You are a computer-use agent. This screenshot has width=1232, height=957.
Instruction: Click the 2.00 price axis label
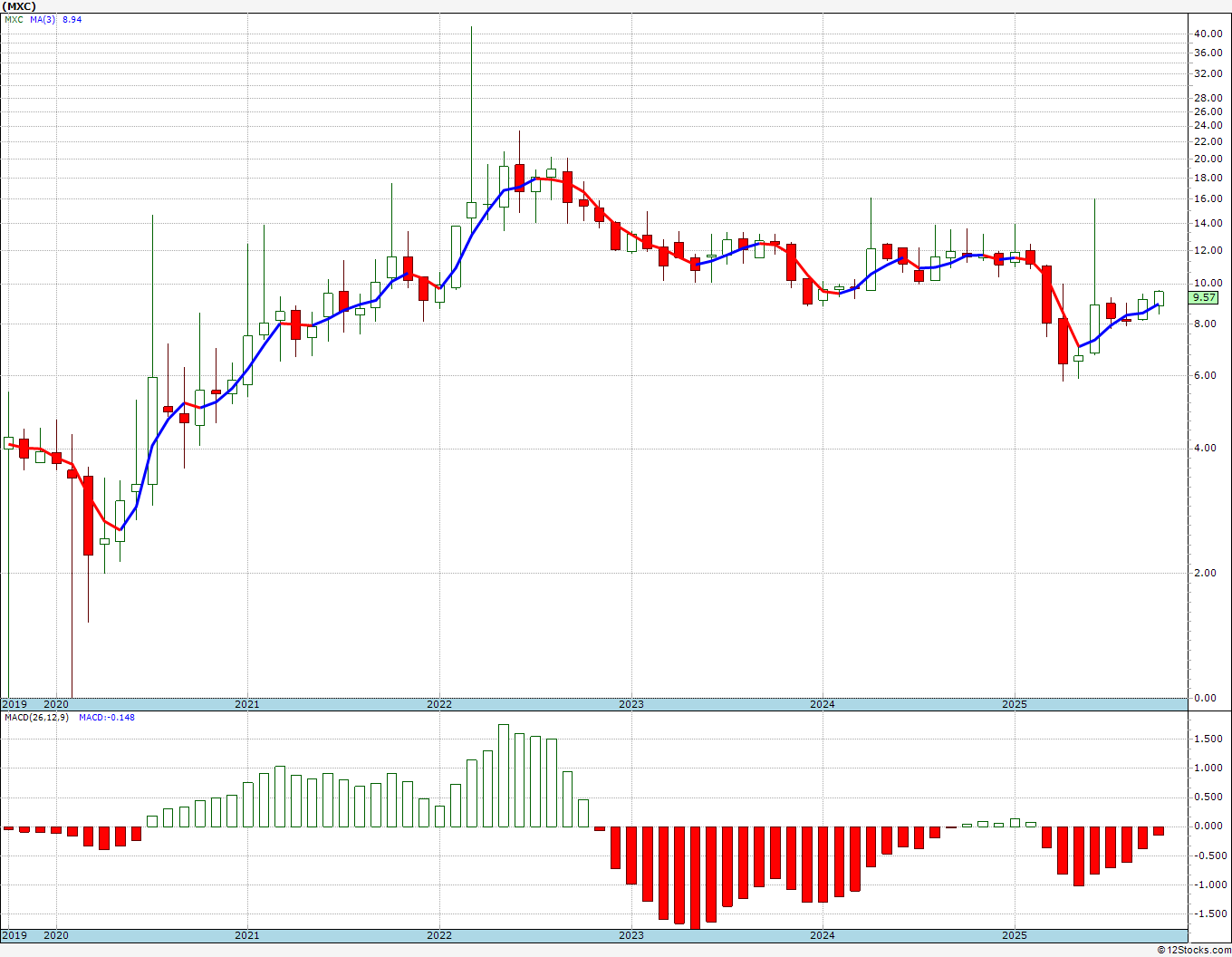[x=1205, y=573]
